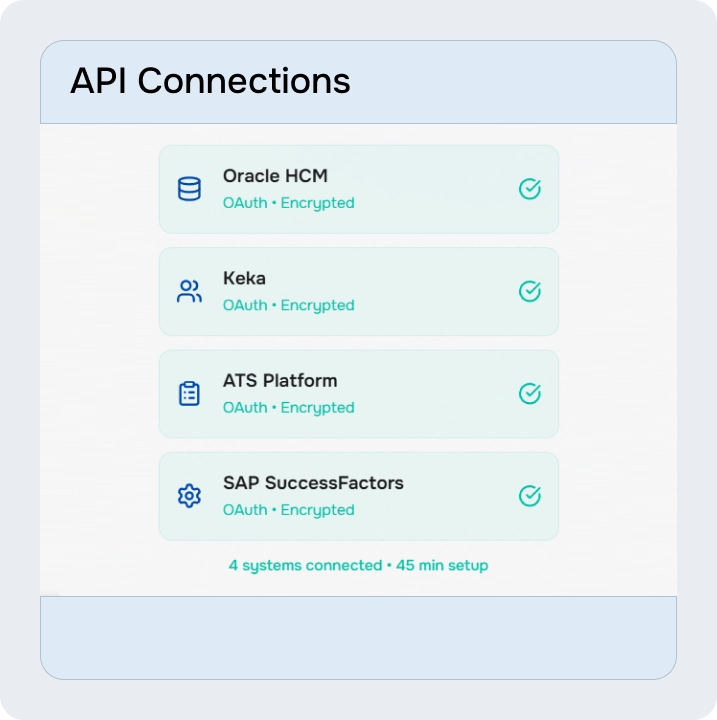Click the Keka people icon

[189, 291]
